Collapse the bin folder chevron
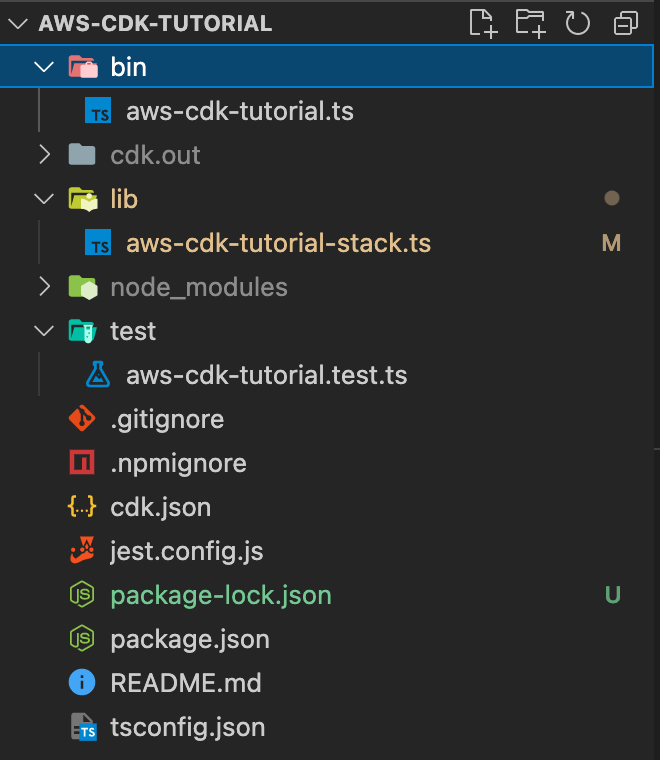The image size is (660, 760). 44,67
